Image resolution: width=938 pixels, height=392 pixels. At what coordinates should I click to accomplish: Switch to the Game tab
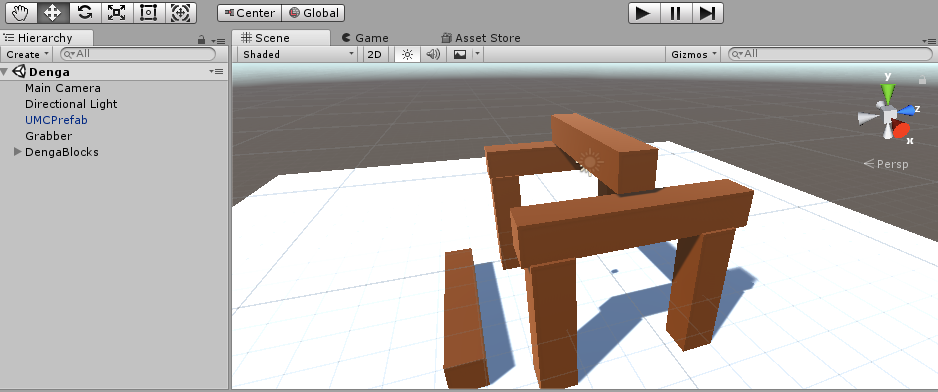click(365, 38)
